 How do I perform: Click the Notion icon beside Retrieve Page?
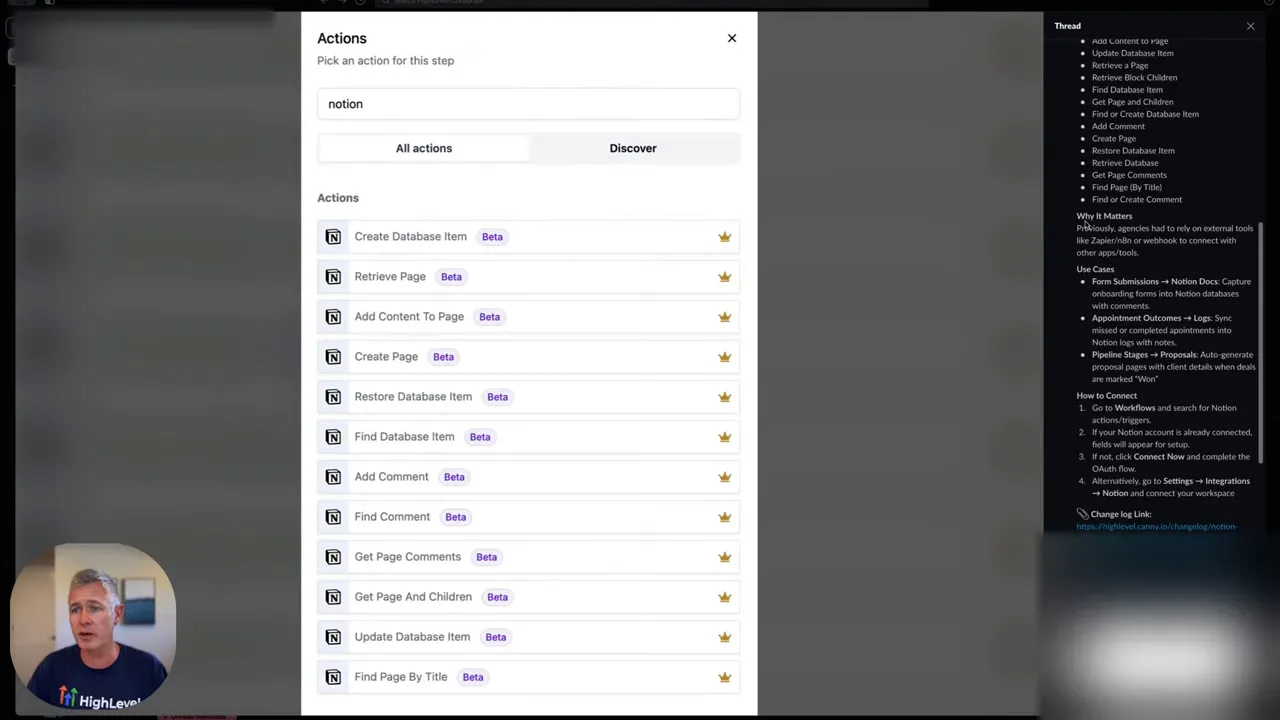pyautogui.click(x=333, y=276)
